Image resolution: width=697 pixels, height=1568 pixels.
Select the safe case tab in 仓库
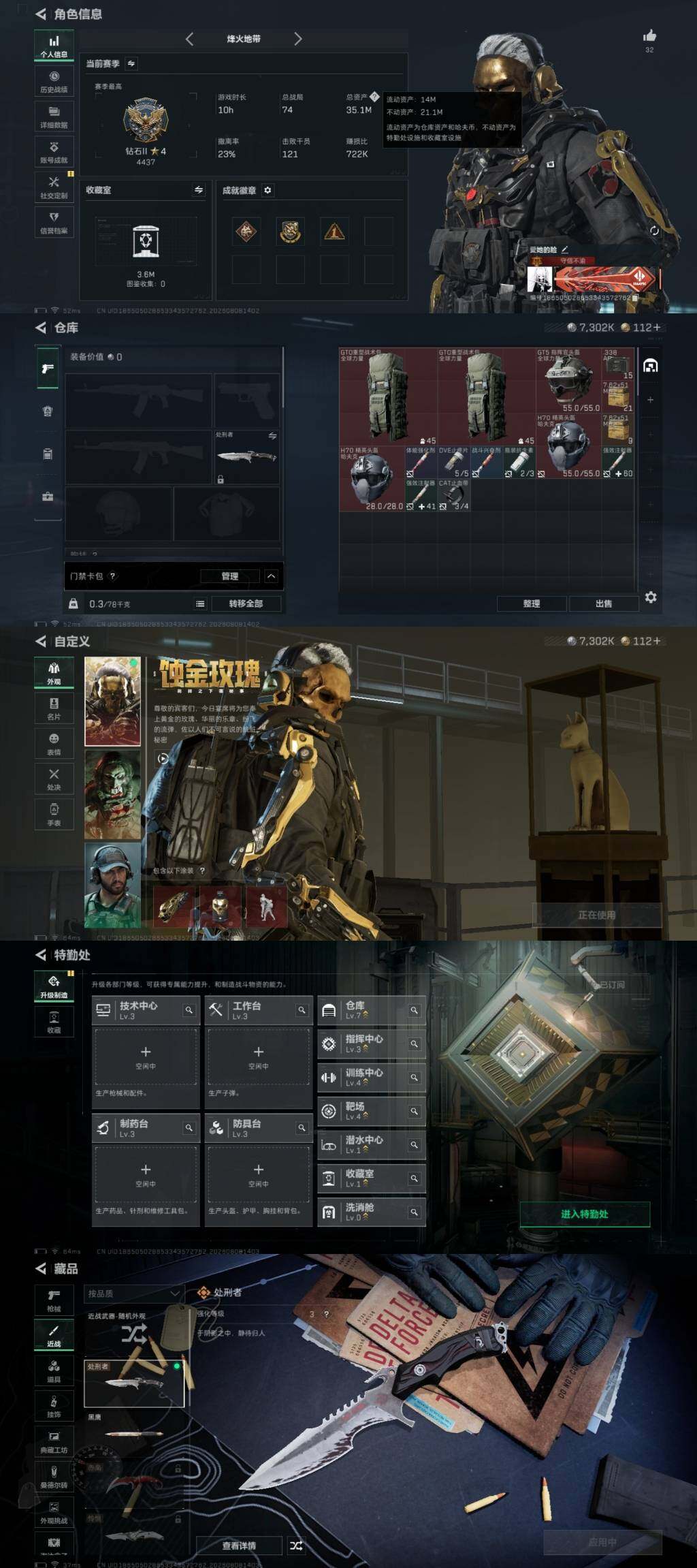tap(48, 497)
